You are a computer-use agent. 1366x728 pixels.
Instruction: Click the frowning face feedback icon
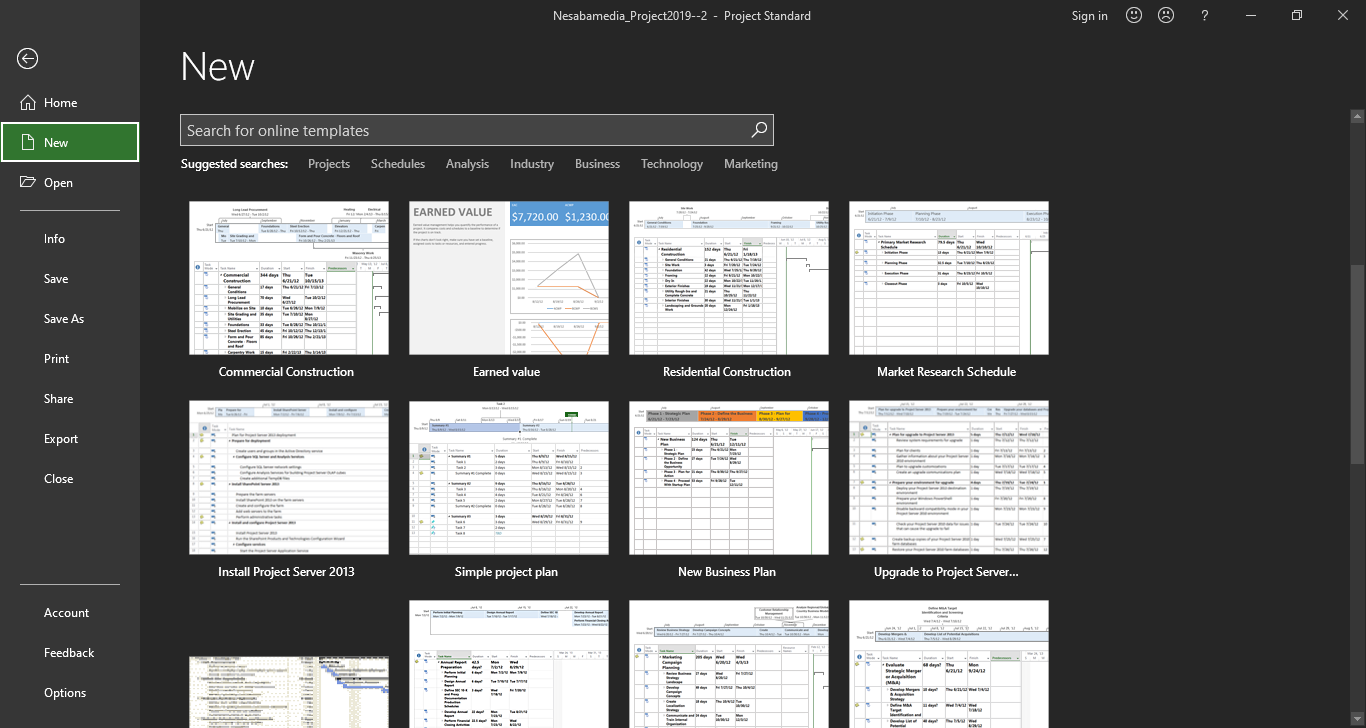point(1166,15)
